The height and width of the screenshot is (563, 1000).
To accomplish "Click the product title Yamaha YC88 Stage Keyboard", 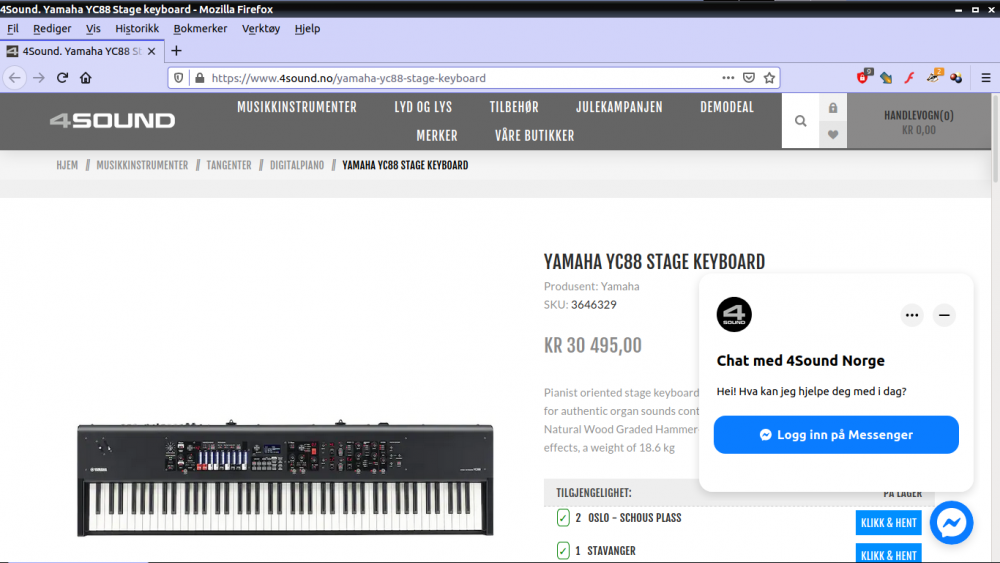I will 654,261.
